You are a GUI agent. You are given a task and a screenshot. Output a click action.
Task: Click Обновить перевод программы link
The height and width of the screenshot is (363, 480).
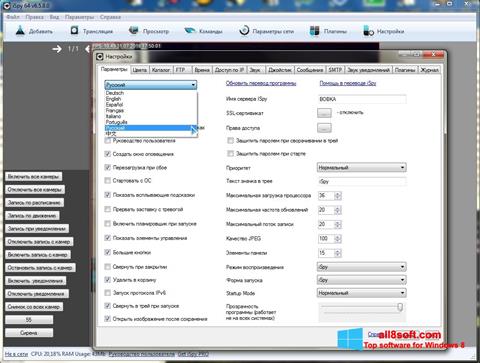point(261,83)
